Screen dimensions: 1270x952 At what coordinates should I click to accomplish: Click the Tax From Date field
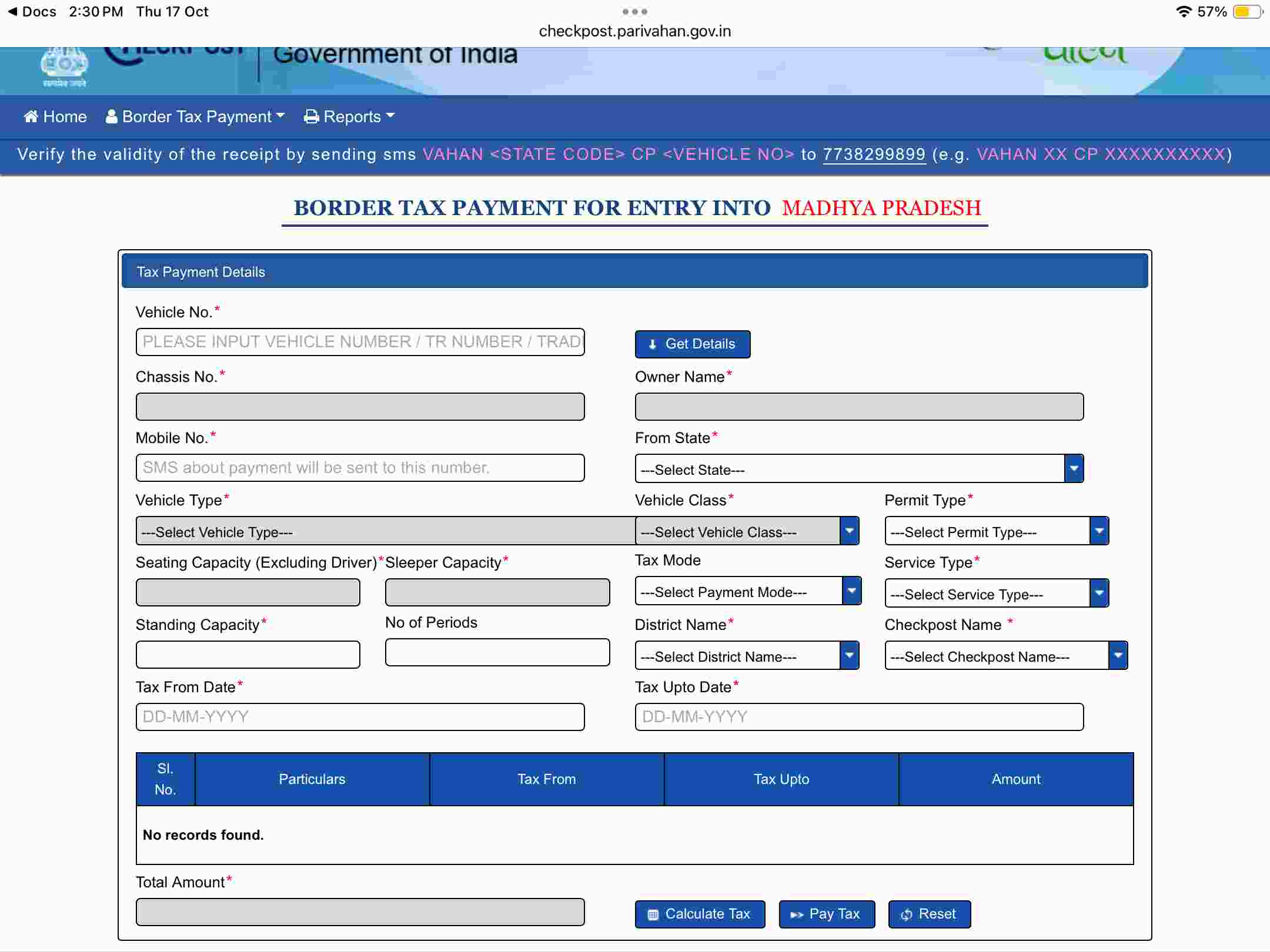(x=360, y=717)
